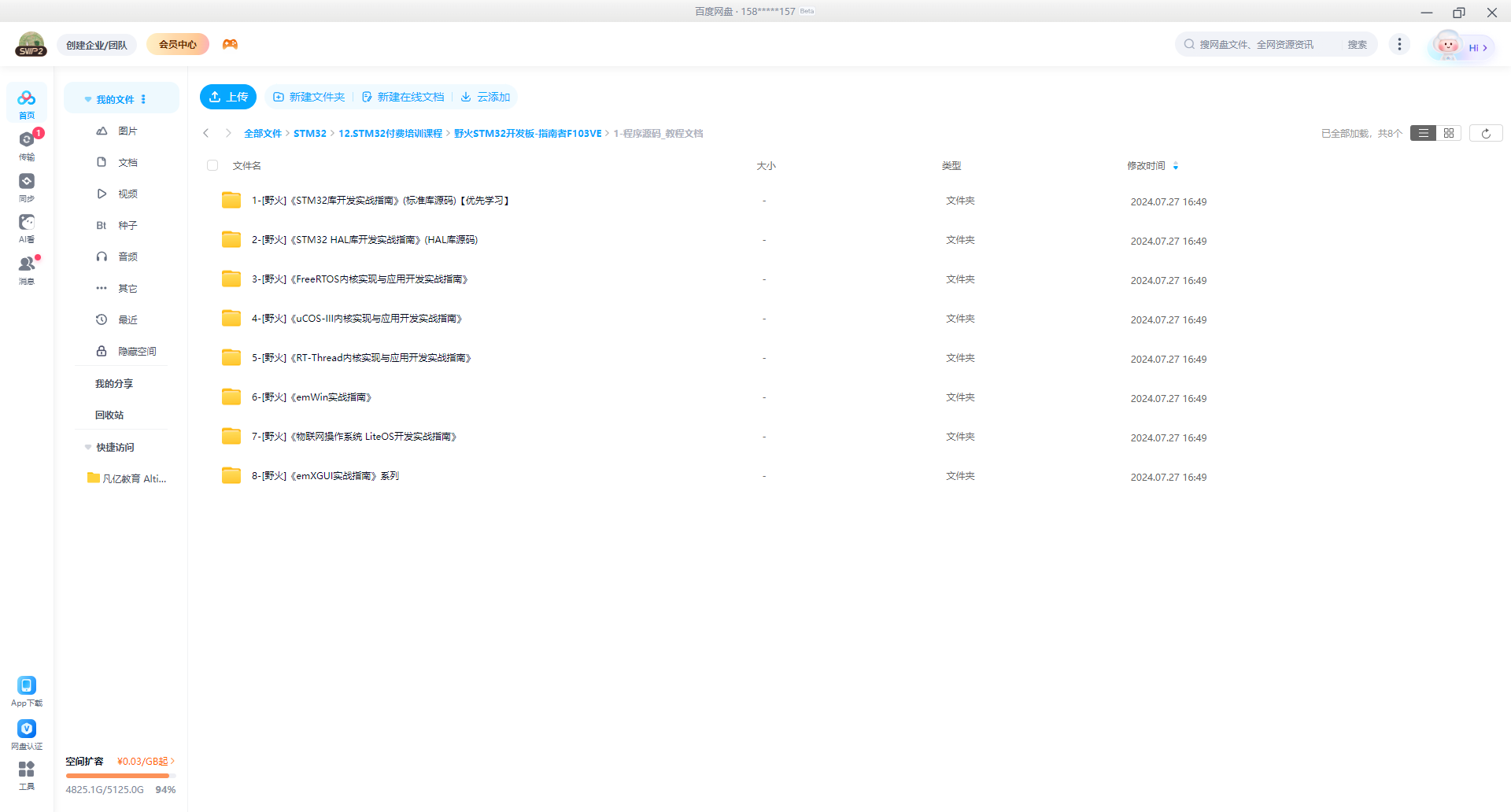The width and height of the screenshot is (1511, 812).
Task: Toggle the select-all files checkbox
Action: point(212,165)
